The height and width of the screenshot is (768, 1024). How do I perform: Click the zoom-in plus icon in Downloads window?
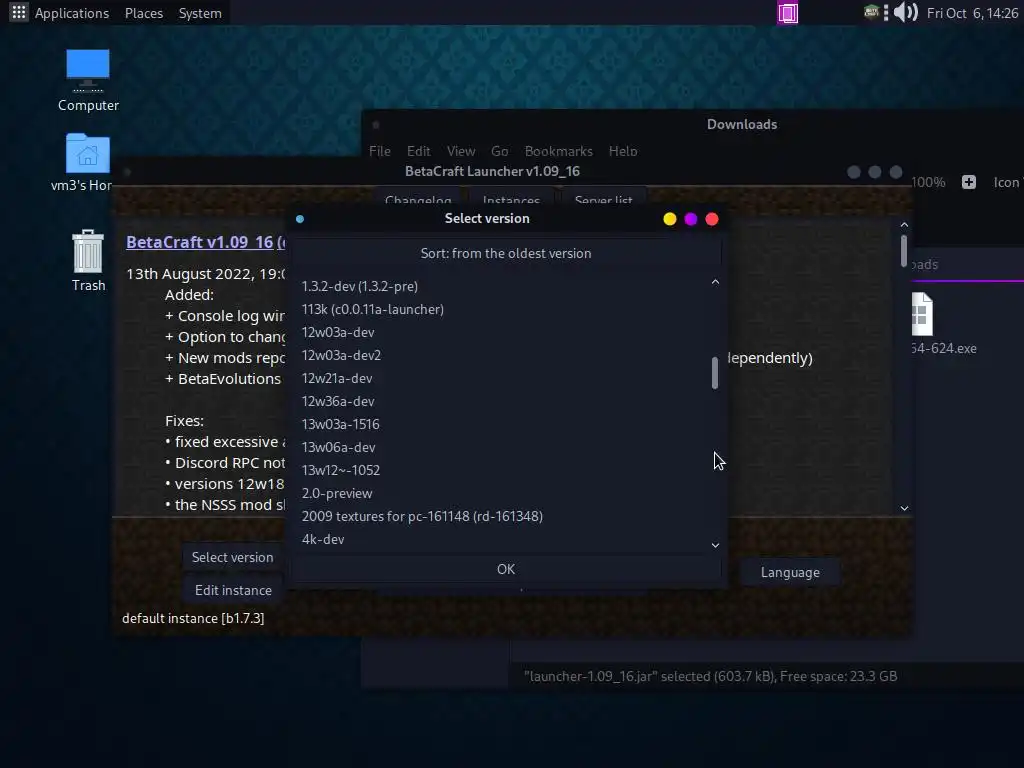click(x=968, y=182)
